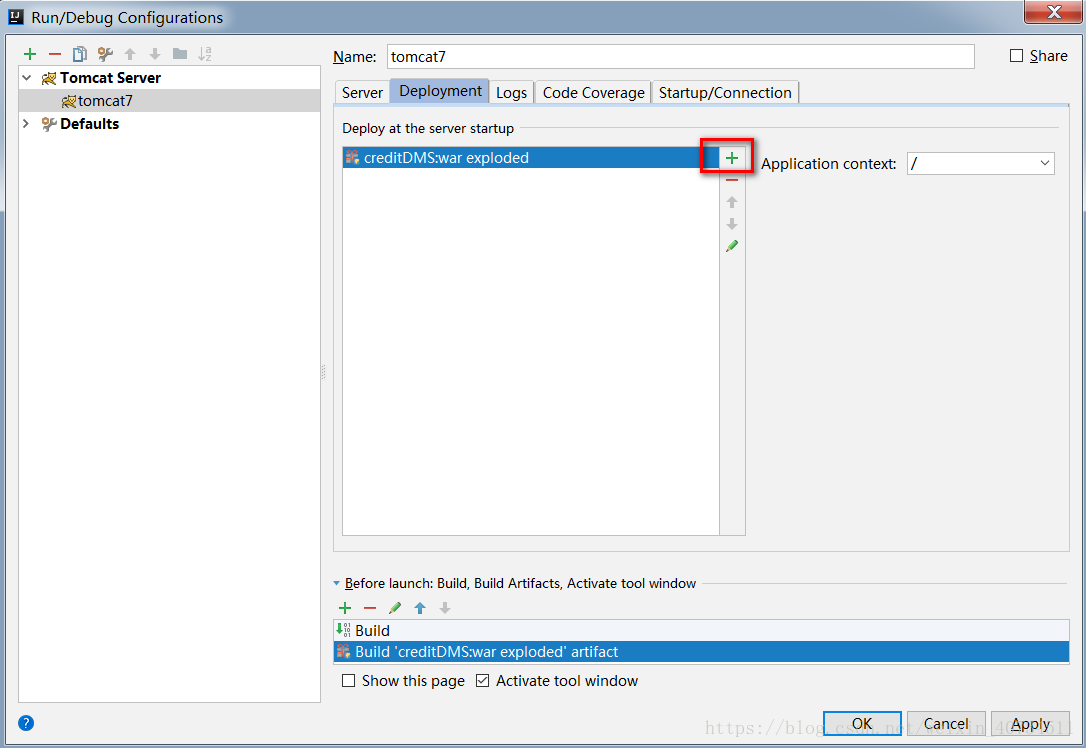
Task: Edit deployment artifact pencil icon
Action: [732, 246]
